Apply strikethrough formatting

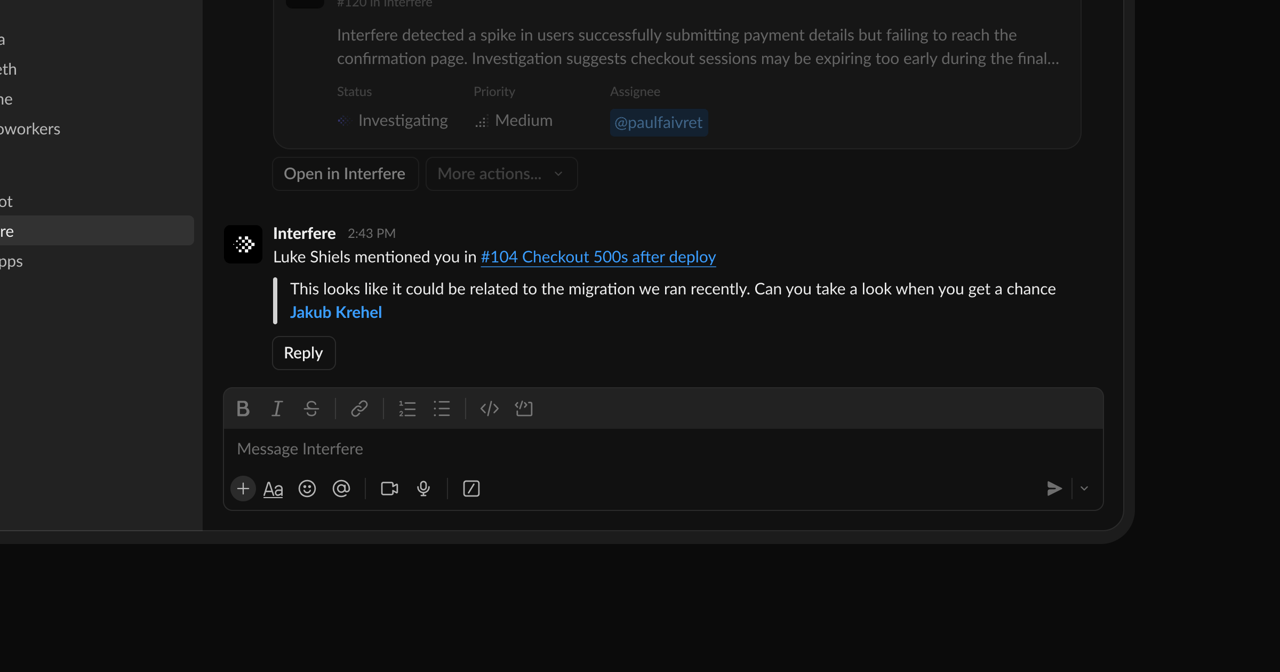[311, 408]
